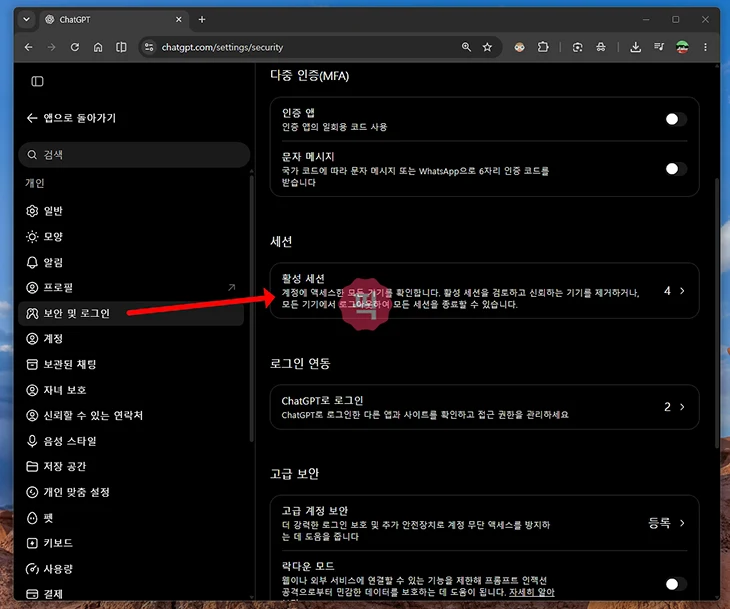Screen dimensions: 730x609
Task: Toggle the ChatGPT sidebar panel icon
Action: (x=37, y=81)
